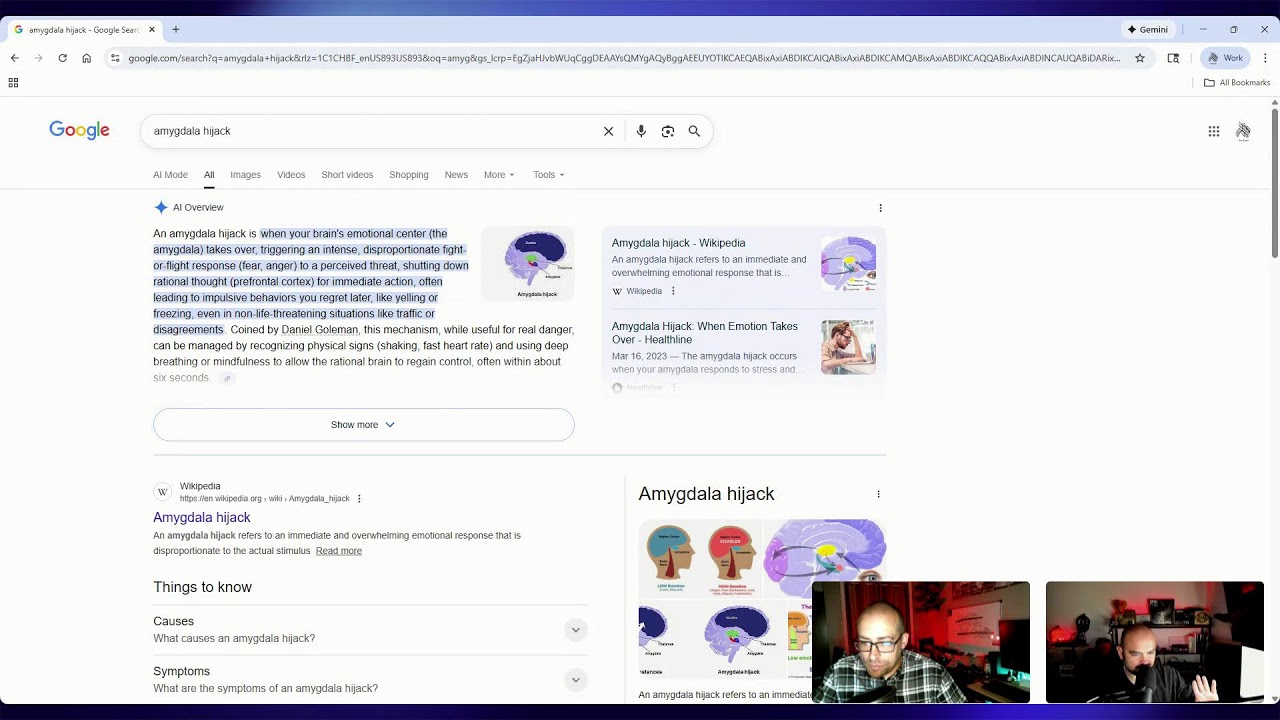Start voice search with microphone icon
This screenshot has width=1280, height=720.
(641, 131)
